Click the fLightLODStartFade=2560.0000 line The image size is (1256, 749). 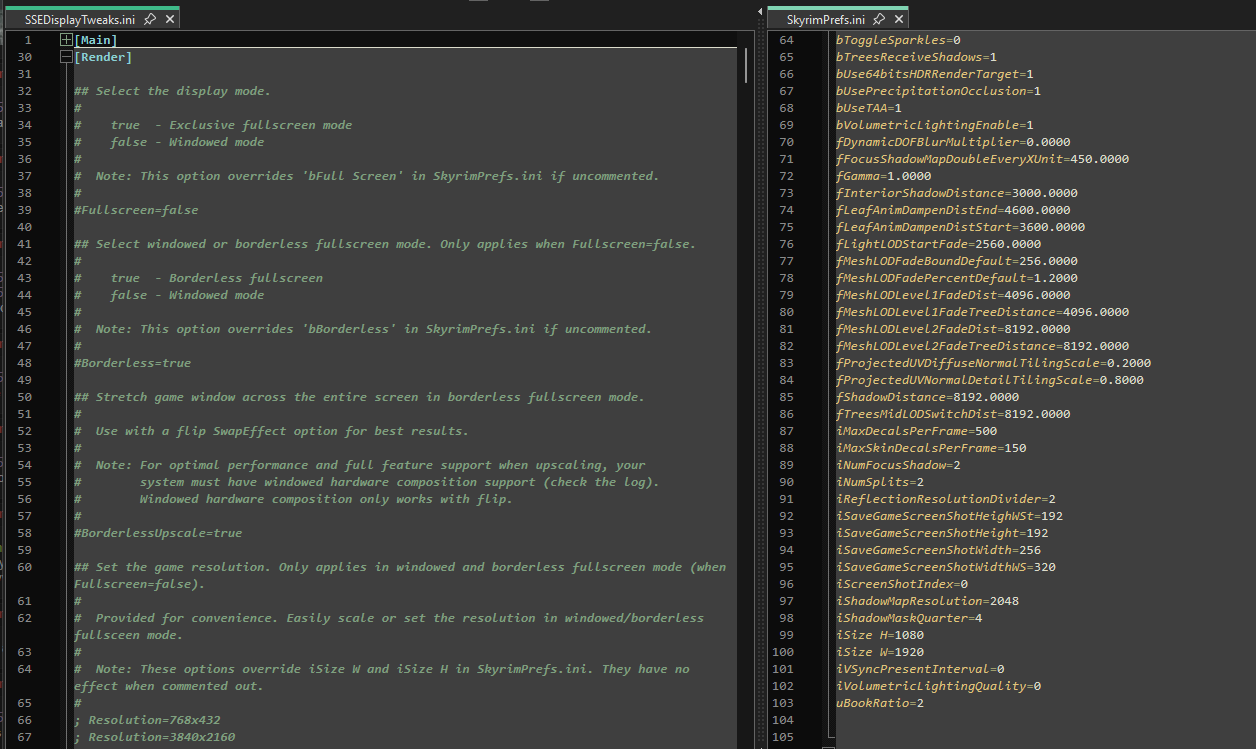(x=938, y=244)
